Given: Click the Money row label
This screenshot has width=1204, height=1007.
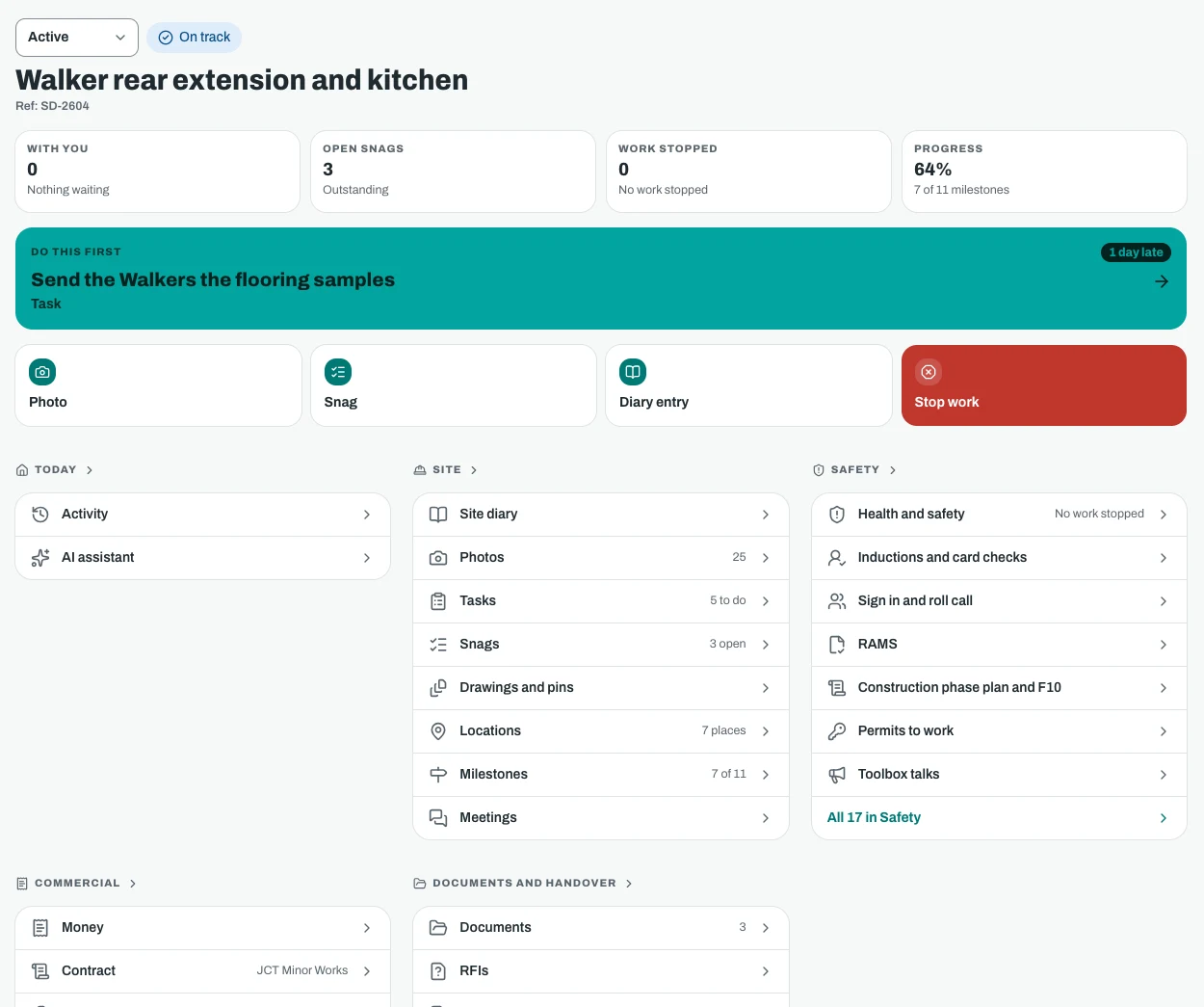Looking at the screenshot, I should pos(83,927).
